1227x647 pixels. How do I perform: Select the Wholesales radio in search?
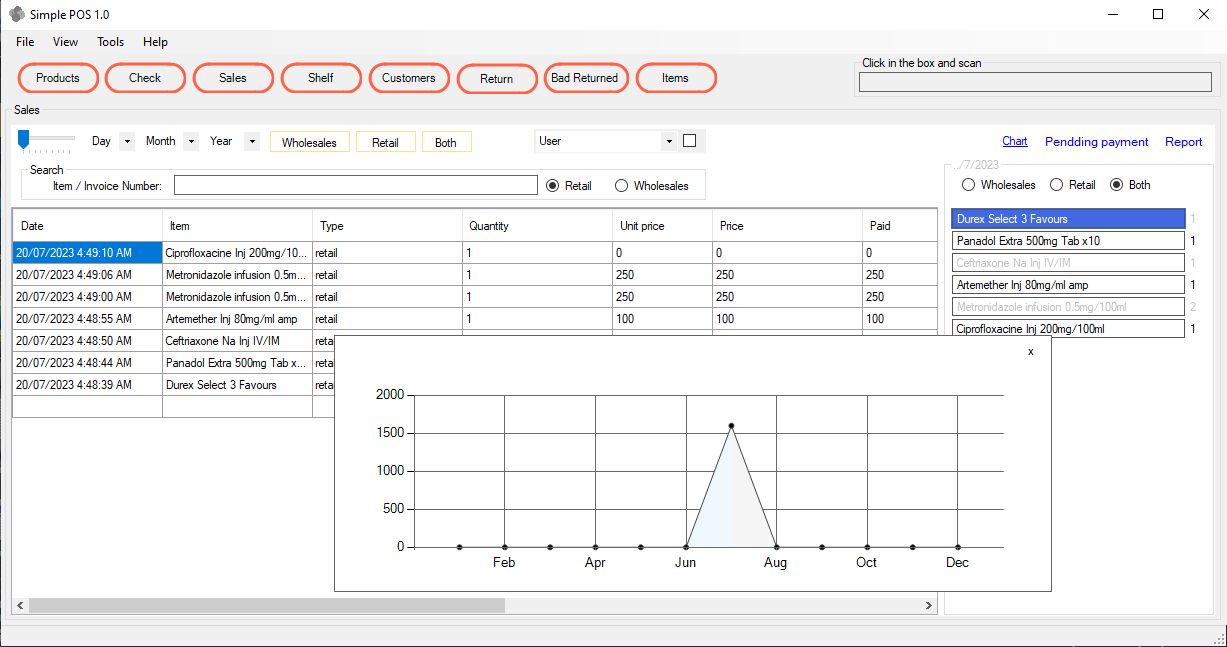pos(621,186)
